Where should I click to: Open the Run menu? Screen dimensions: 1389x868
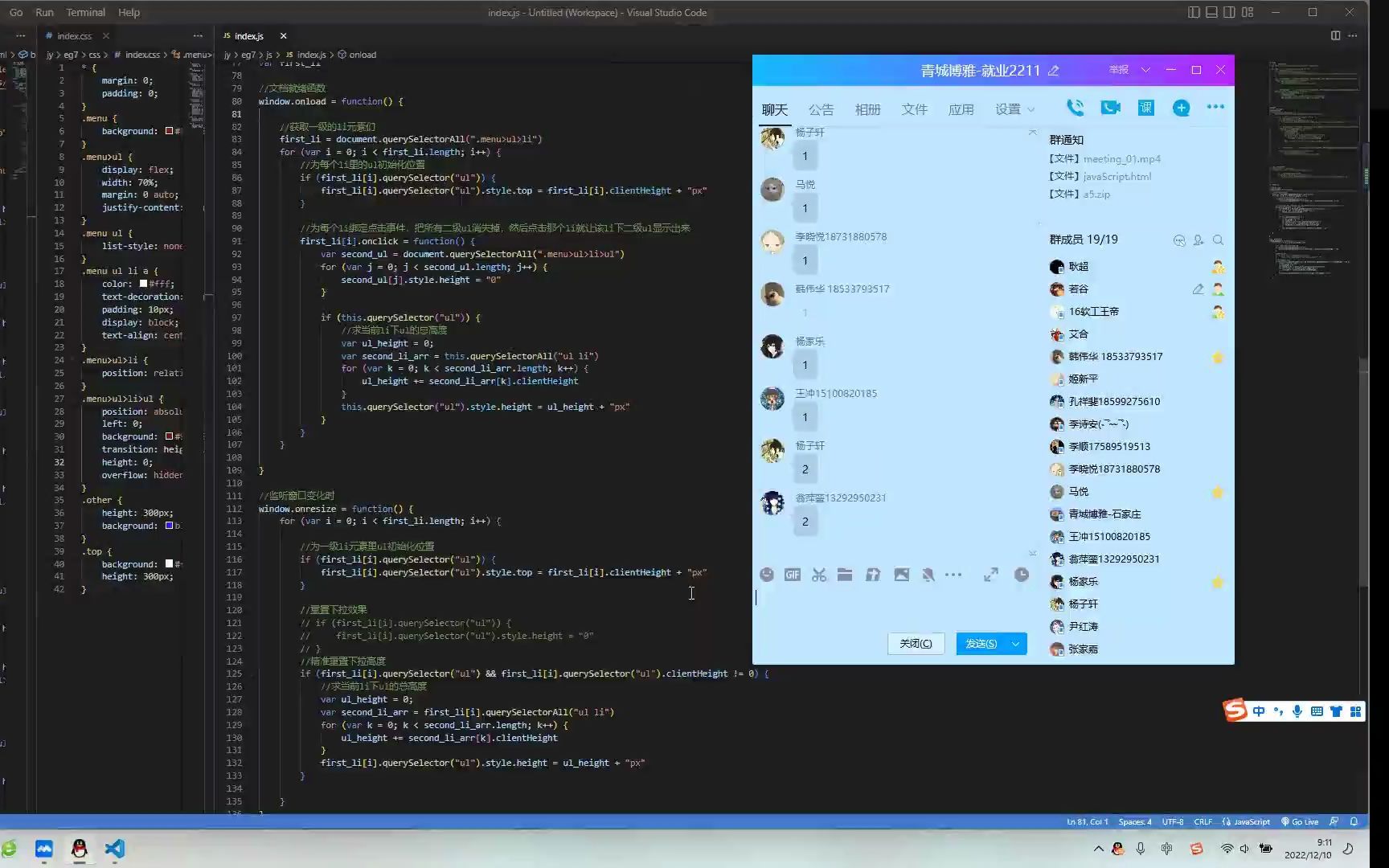click(44, 12)
